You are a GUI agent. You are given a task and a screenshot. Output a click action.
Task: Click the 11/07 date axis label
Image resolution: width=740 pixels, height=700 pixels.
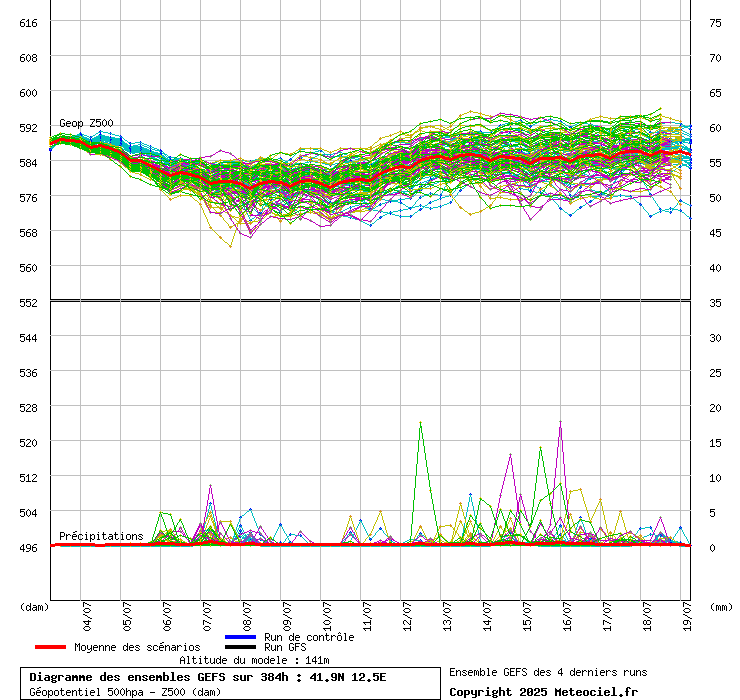point(367,616)
